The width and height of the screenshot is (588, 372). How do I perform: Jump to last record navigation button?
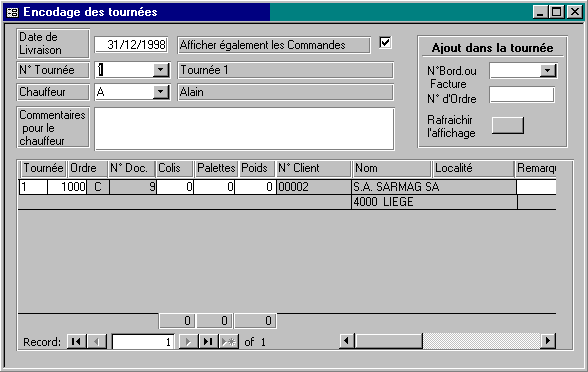tap(208, 341)
